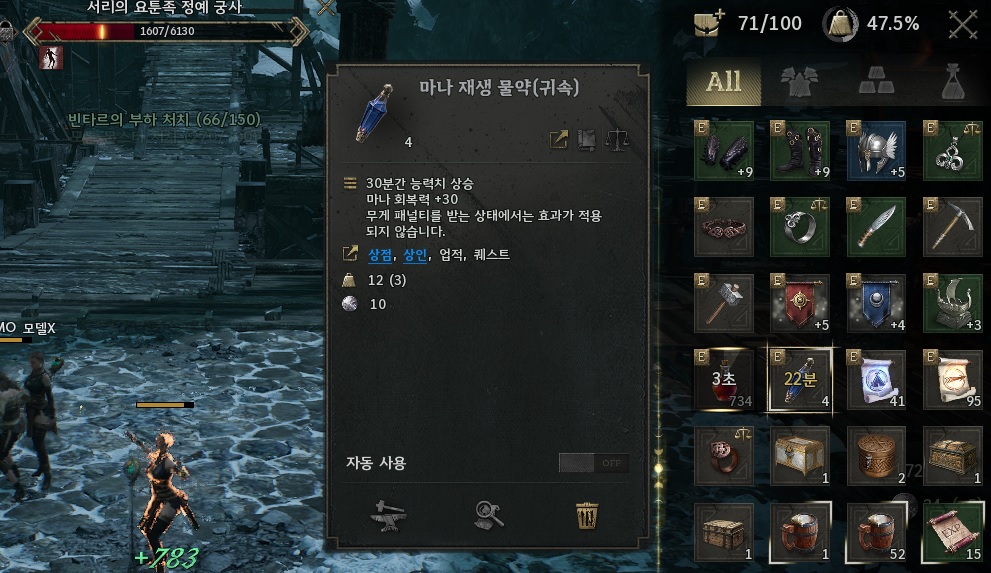Viewport: 991px width, 573px height.
Task: Click the trash can discard icon
Action: pos(587,516)
